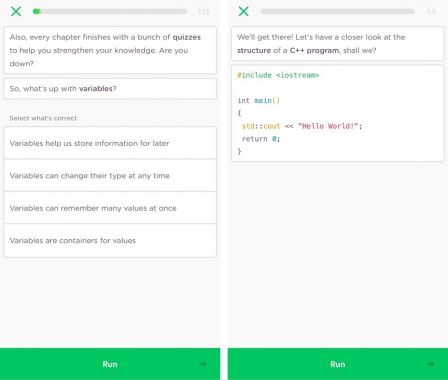Click Run button on the C++ code screen
This screenshot has height=380, width=448.
[x=338, y=364]
